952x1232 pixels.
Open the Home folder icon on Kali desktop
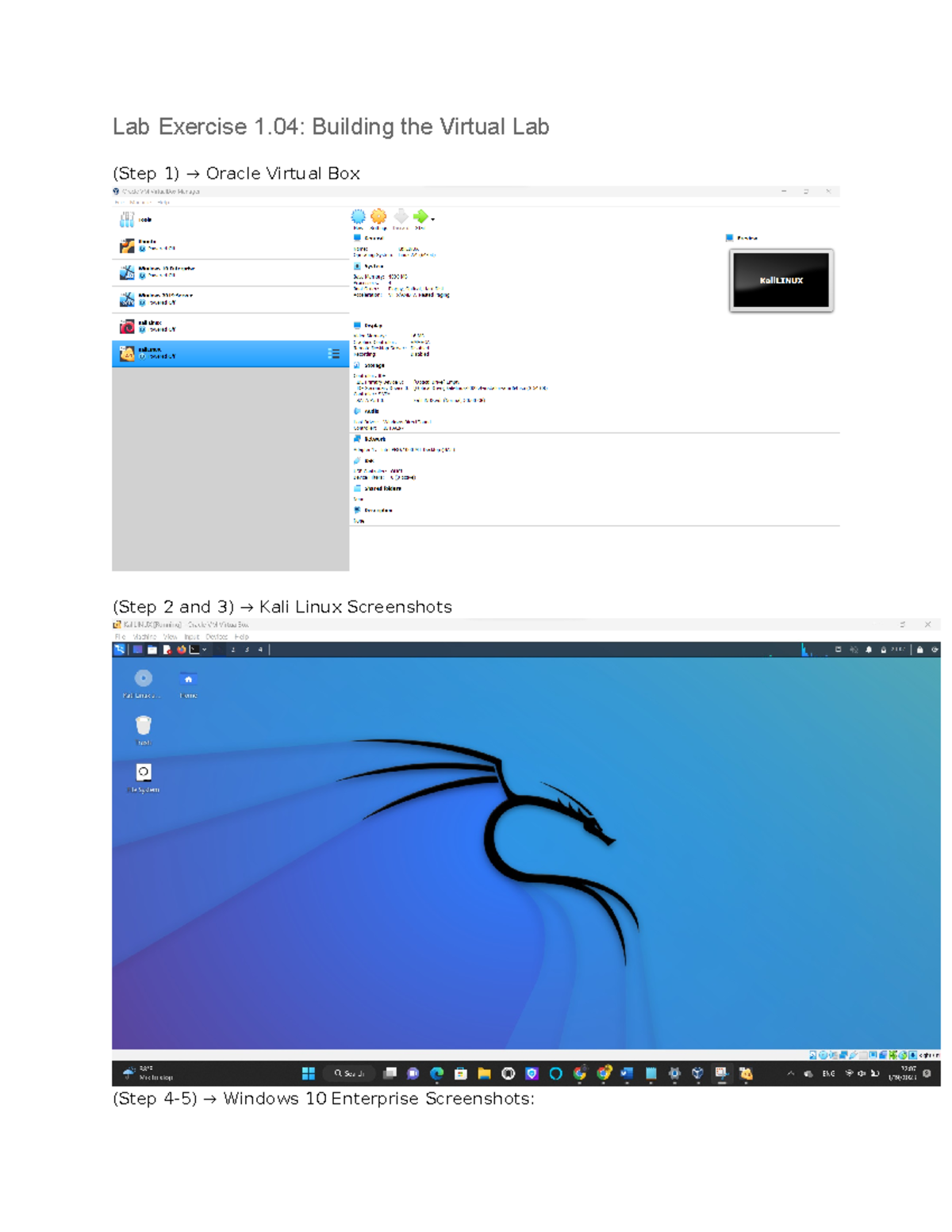188,679
